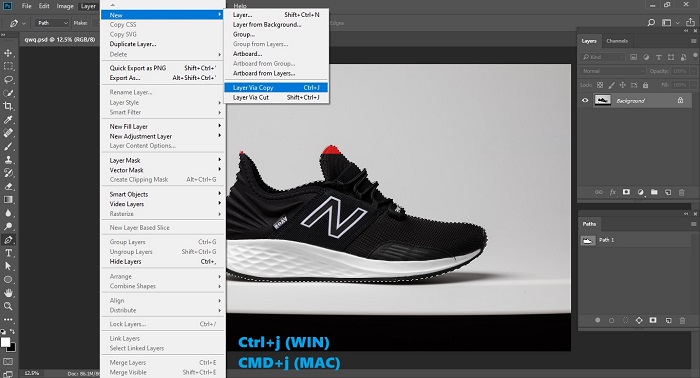Click the Search icon in options bar
The width and height of the screenshot is (700, 378).
(651, 22)
